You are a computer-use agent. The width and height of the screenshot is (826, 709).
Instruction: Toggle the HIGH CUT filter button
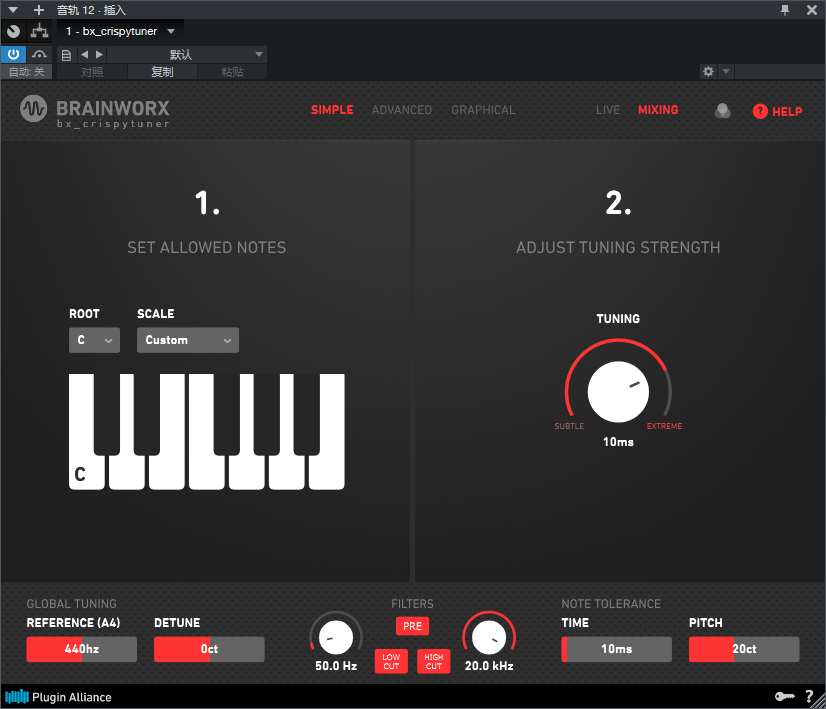click(434, 661)
